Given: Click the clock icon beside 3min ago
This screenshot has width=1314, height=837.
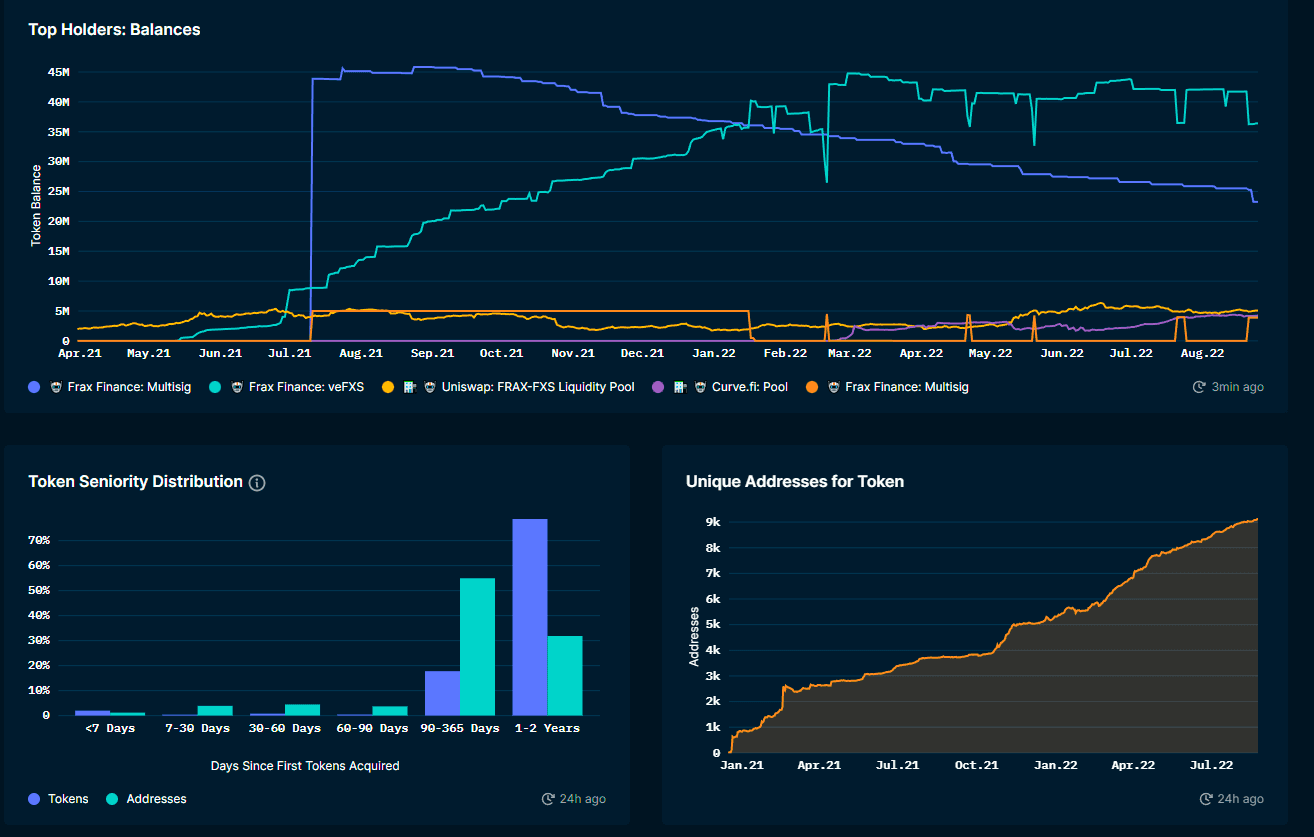Looking at the screenshot, I should [1199, 387].
